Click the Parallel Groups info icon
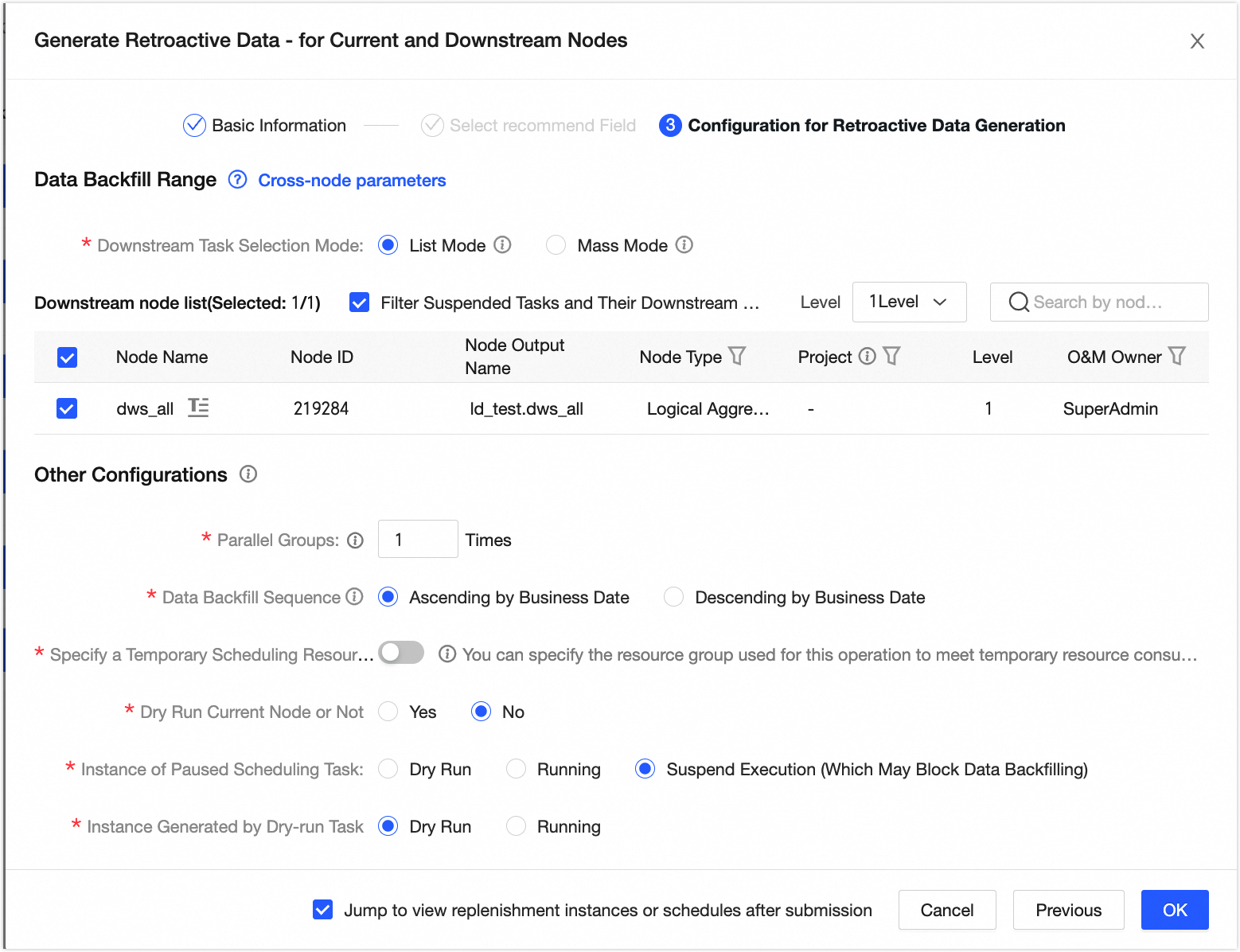 click(356, 540)
